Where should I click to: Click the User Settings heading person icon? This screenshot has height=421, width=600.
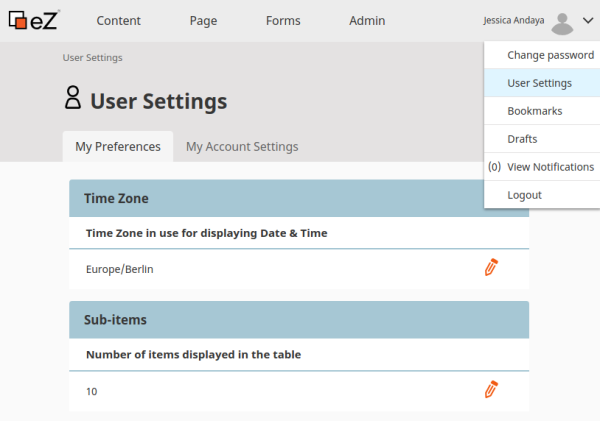(x=72, y=98)
